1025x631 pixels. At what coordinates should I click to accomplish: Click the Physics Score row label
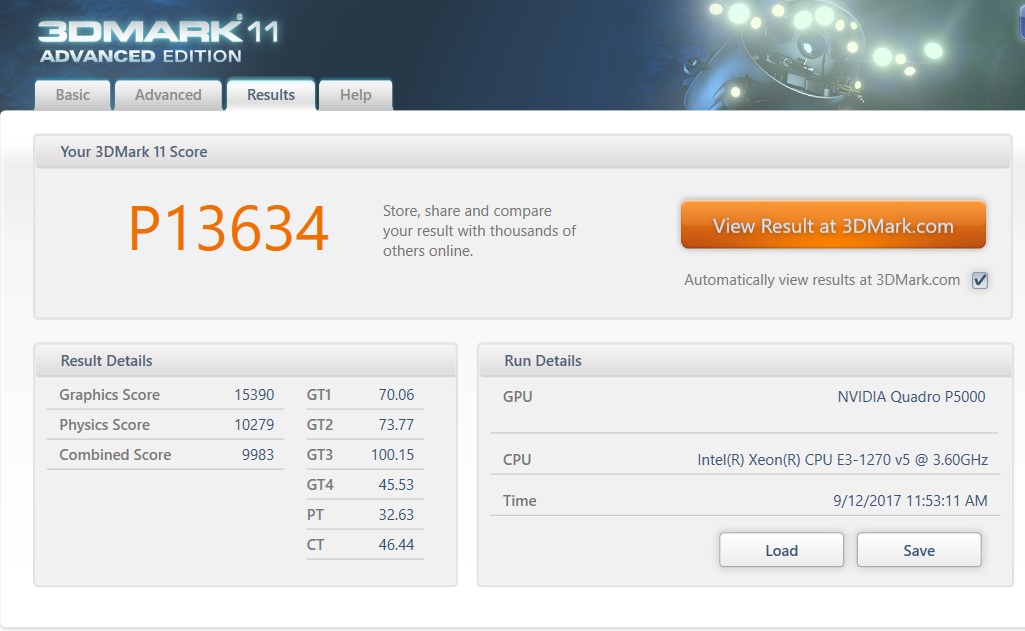pyautogui.click(x=104, y=425)
